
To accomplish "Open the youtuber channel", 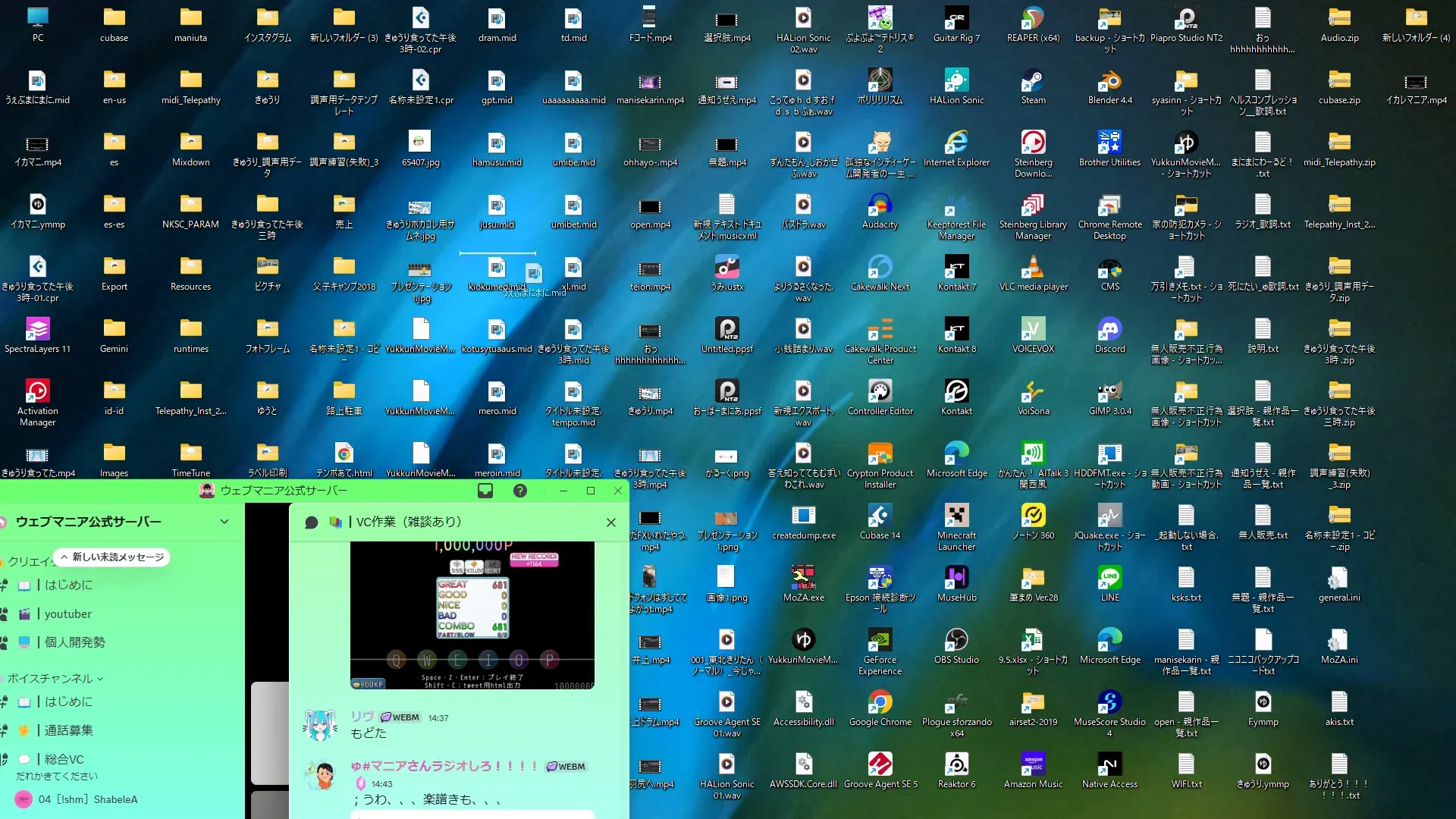I will 67,614.
